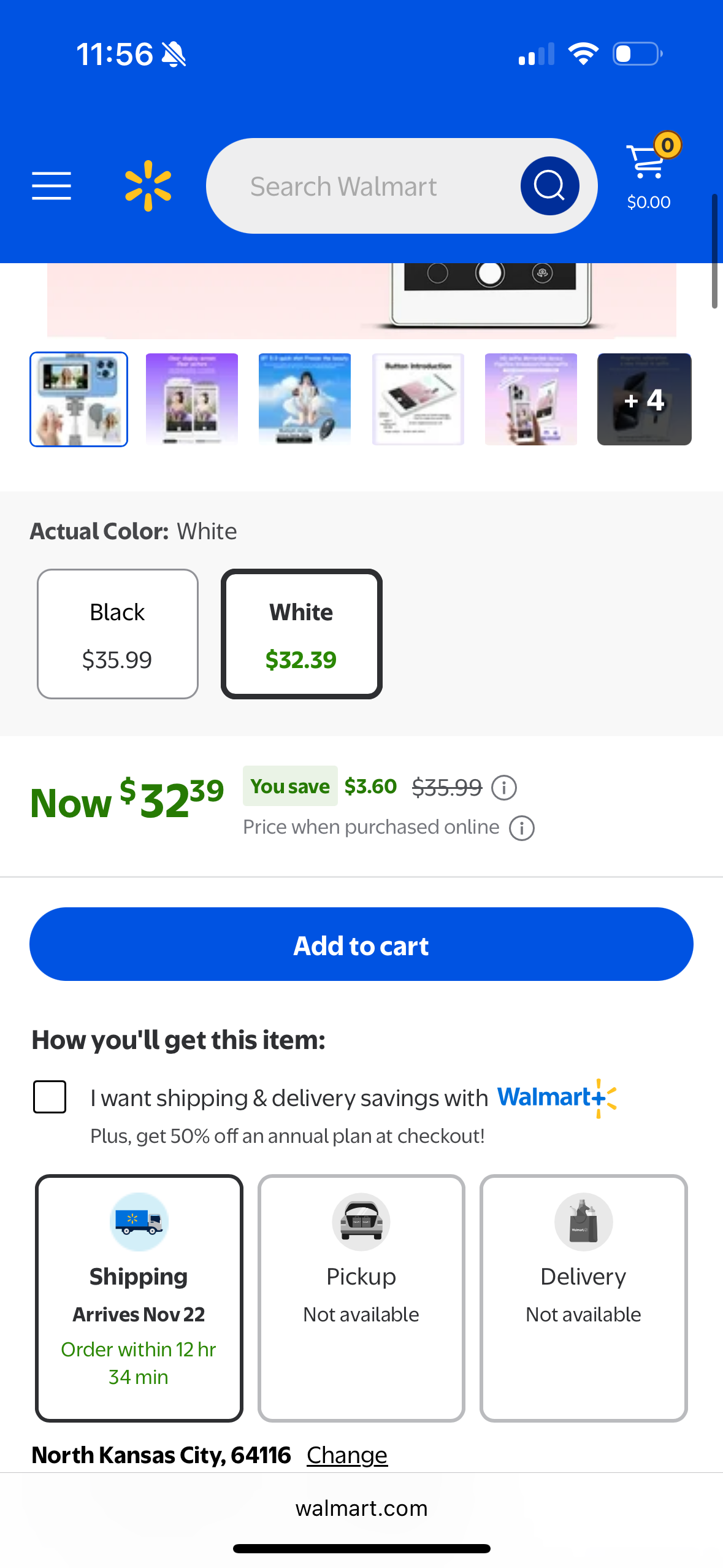Select the White $32.39 color option
723x1568 pixels.
[301, 634]
